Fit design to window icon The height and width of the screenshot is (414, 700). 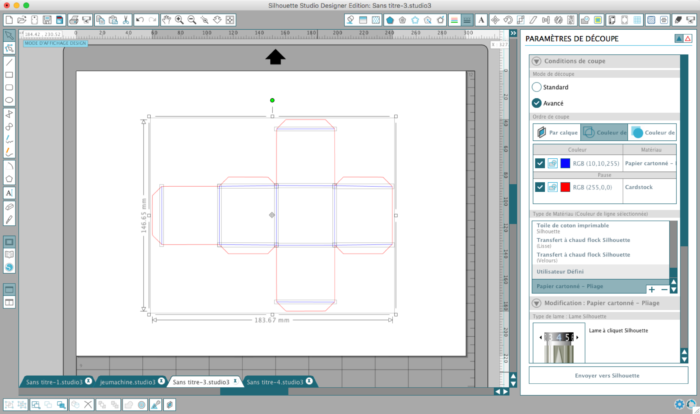click(x=229, y=20)
